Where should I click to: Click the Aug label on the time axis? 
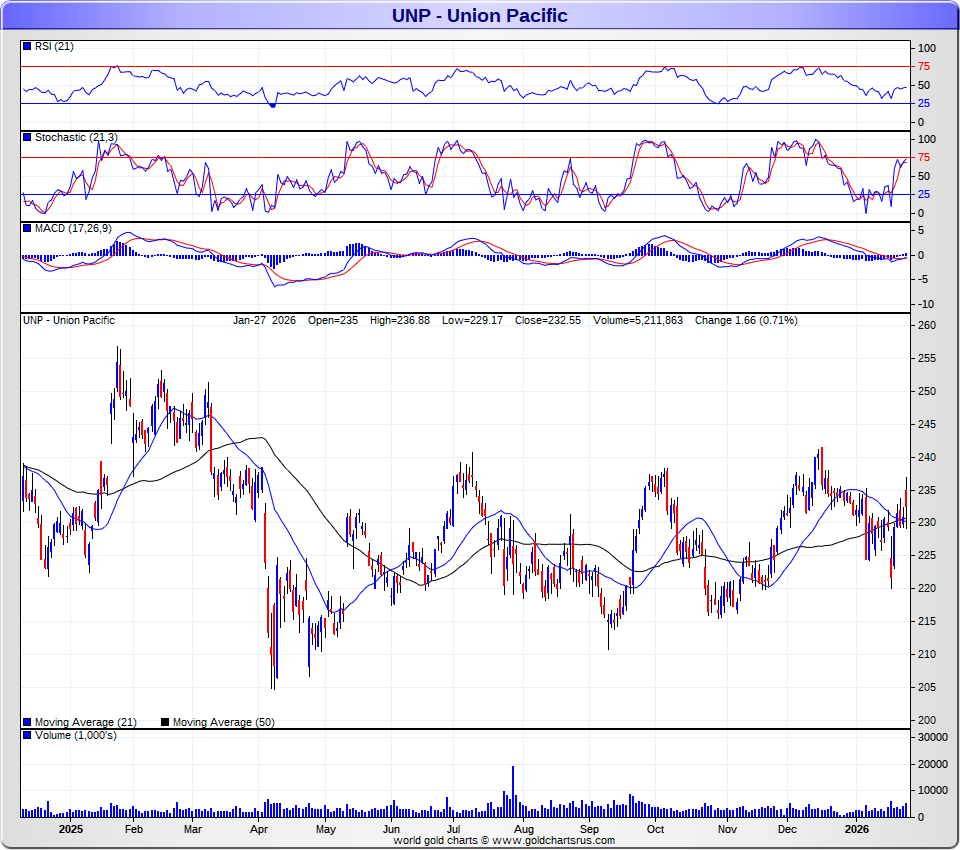pos(522,829)
